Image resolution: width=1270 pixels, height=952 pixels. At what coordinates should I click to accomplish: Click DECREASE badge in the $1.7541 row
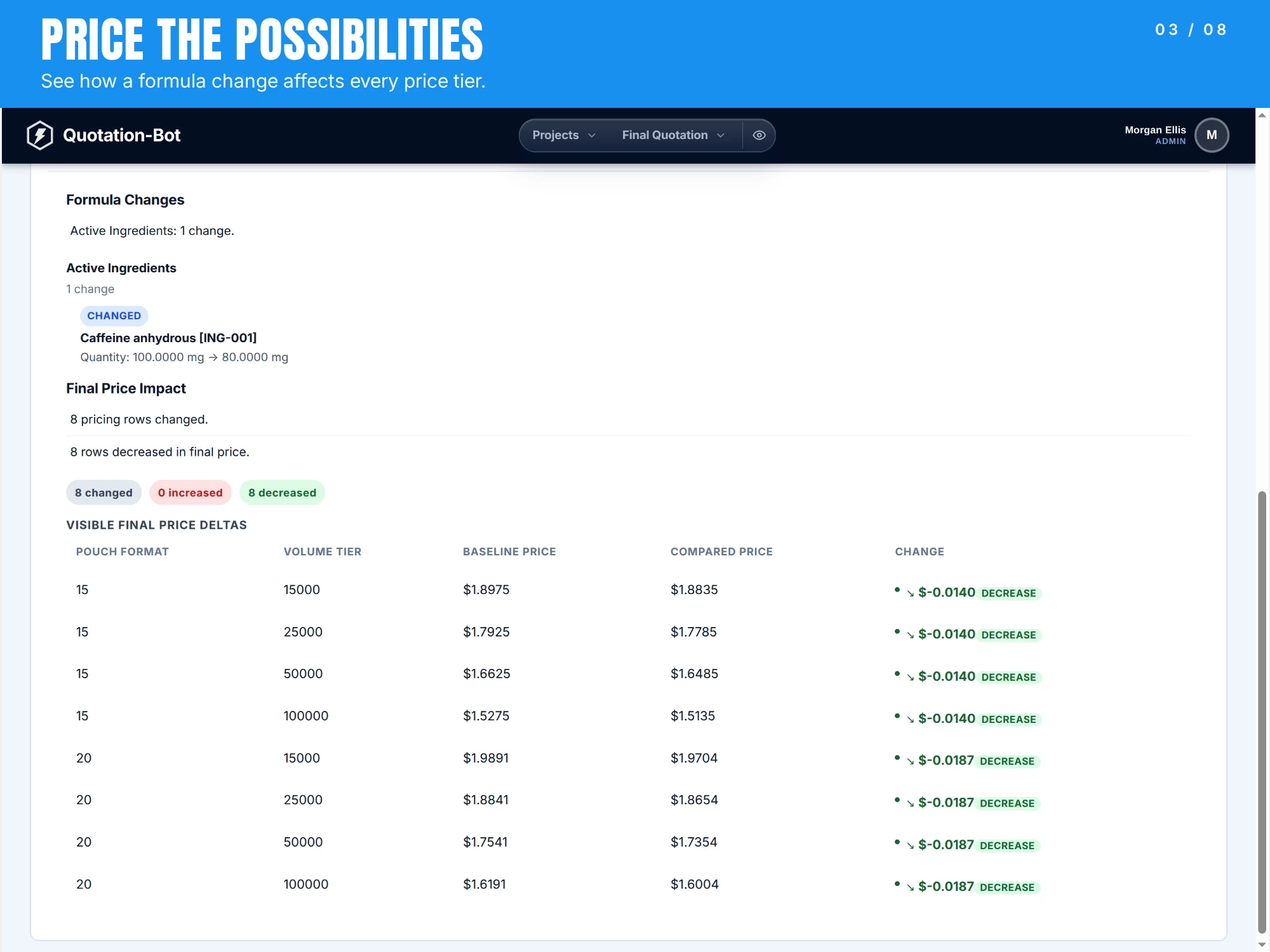[x=1007, y=846]
